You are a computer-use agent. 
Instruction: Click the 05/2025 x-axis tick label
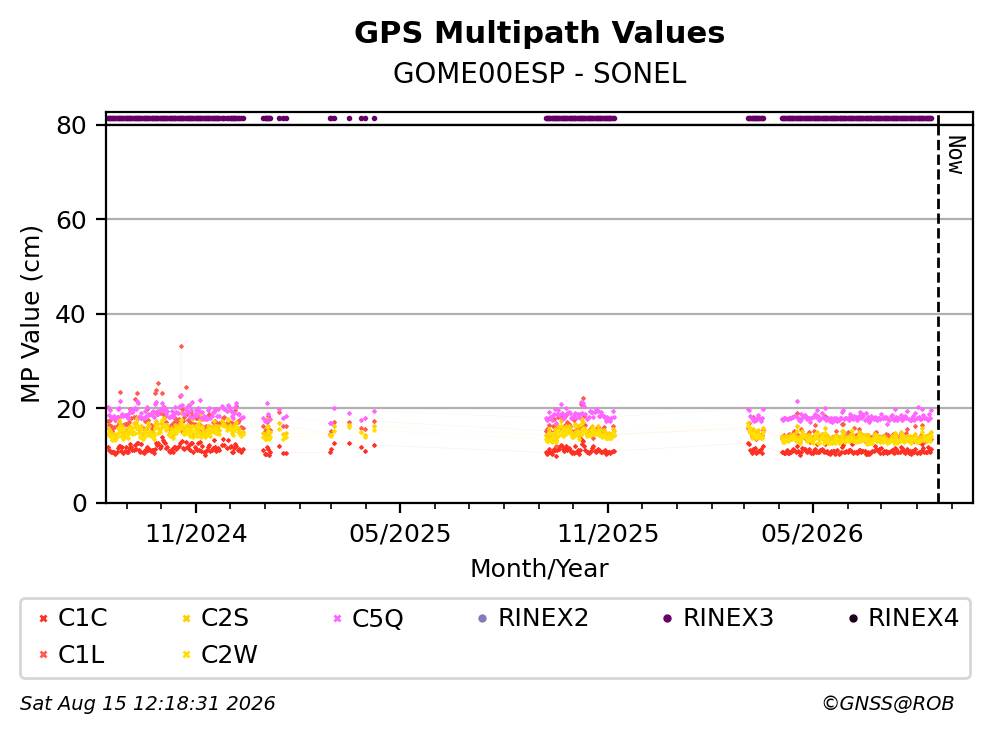click(400, 534)
